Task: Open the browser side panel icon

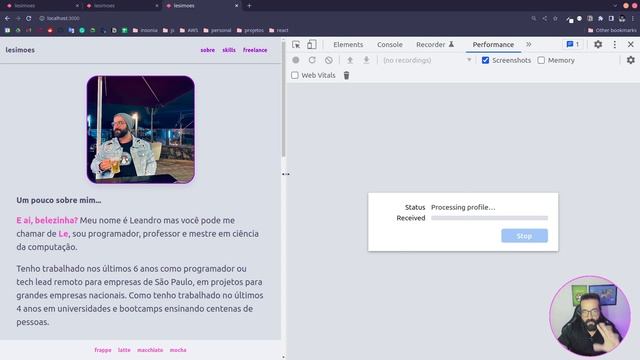Action: click(611, 18)
